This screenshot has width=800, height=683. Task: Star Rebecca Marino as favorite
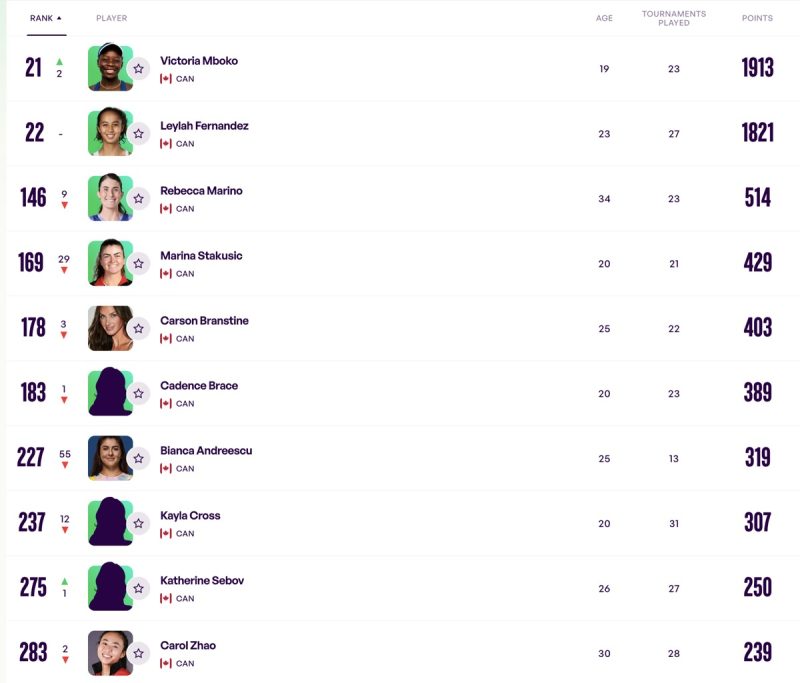tap(139, 199)
